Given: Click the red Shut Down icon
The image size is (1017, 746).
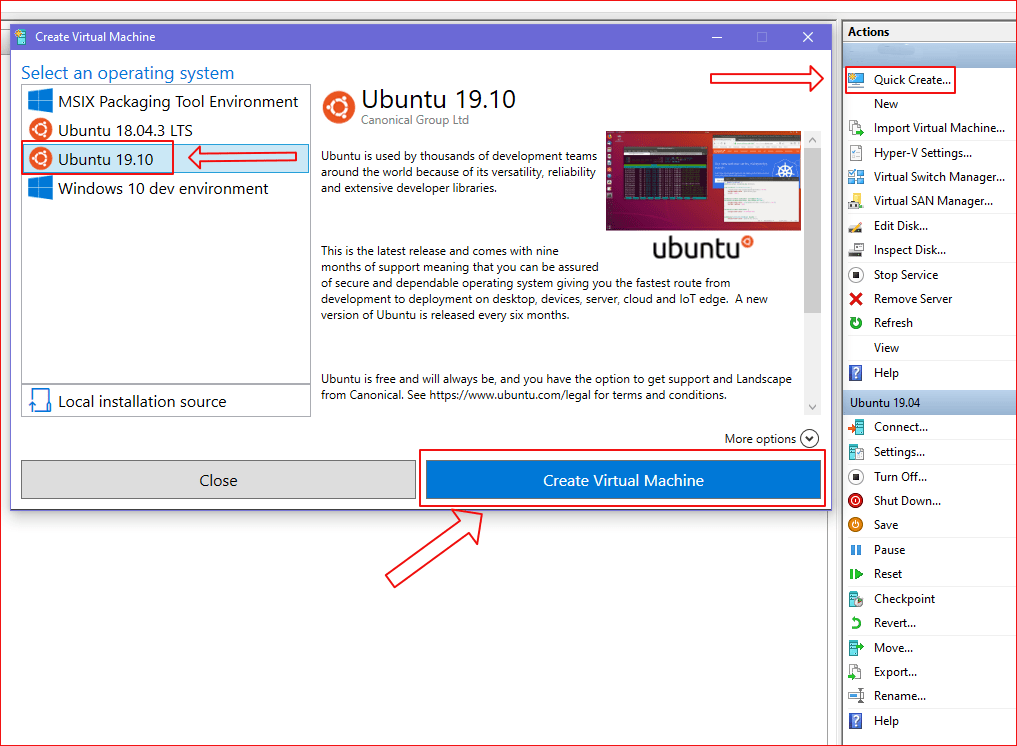Looking at the screenshot, I should point(856,501).
